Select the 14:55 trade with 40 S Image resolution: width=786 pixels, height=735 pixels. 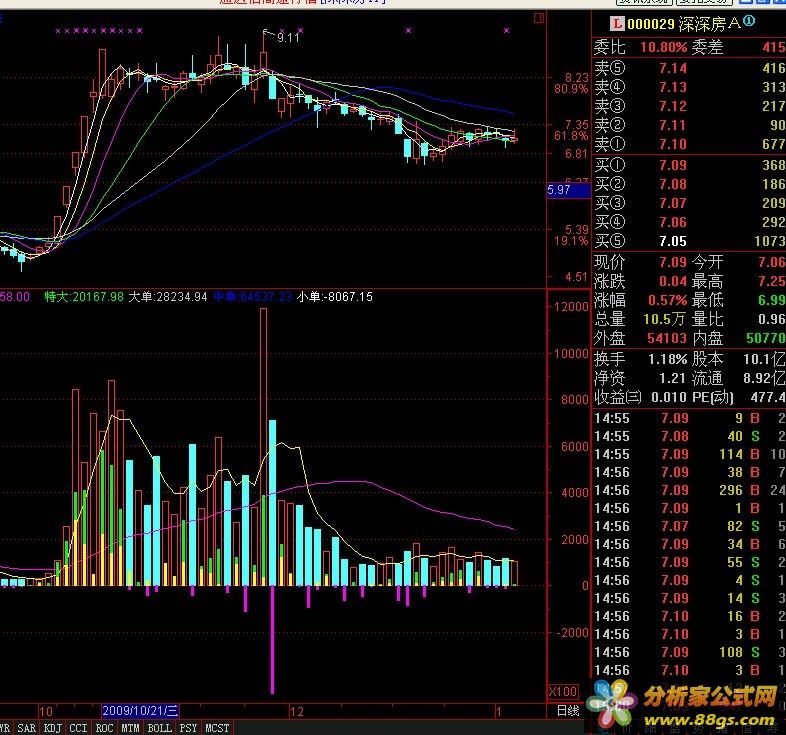(x=689, y=436)
